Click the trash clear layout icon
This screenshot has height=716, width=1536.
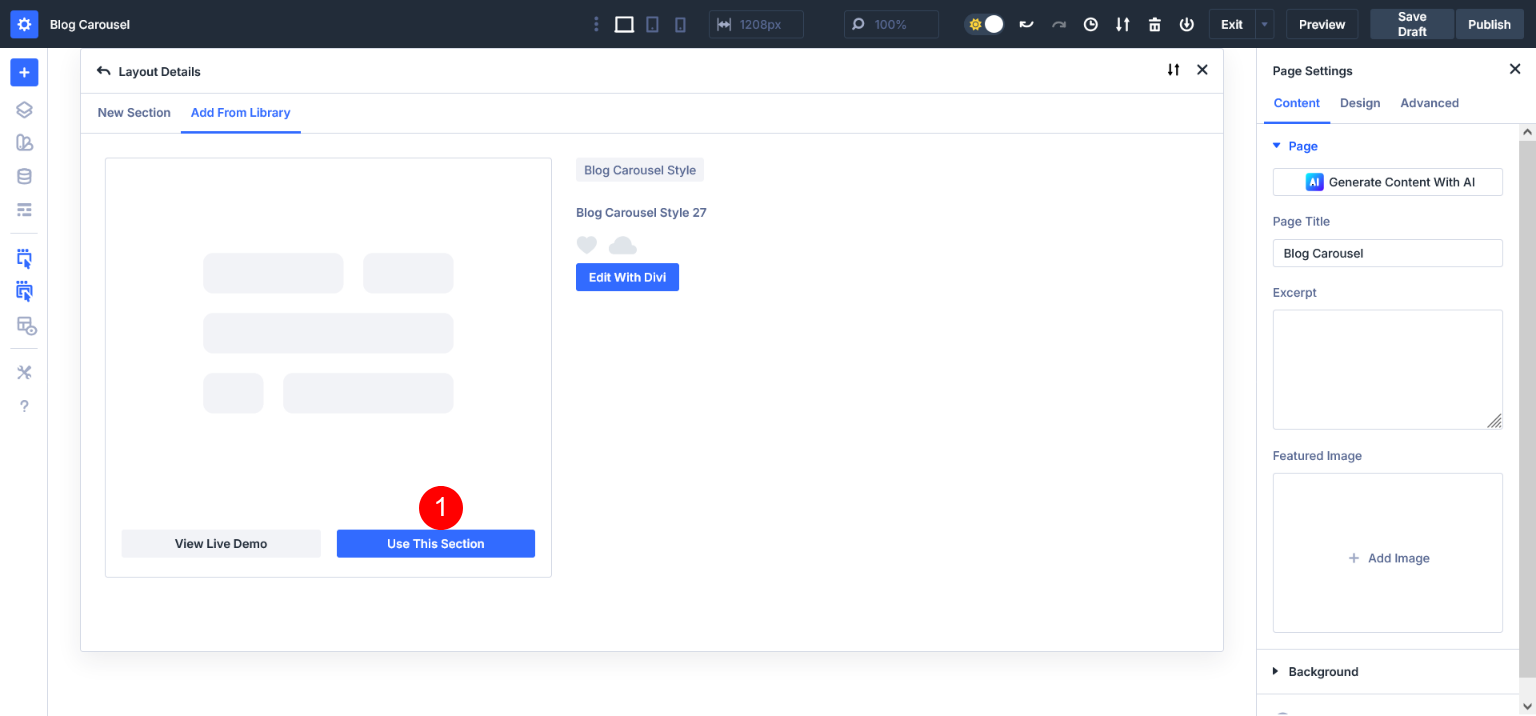click(1154, 24)
